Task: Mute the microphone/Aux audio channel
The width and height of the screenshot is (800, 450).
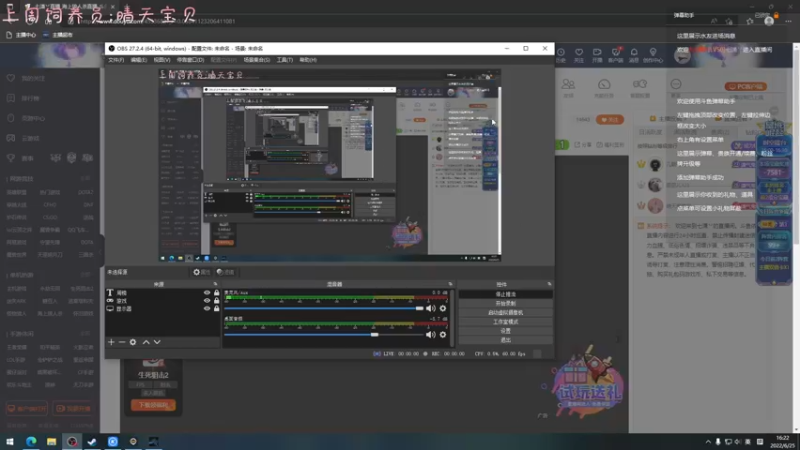Action: pos(431,308)
